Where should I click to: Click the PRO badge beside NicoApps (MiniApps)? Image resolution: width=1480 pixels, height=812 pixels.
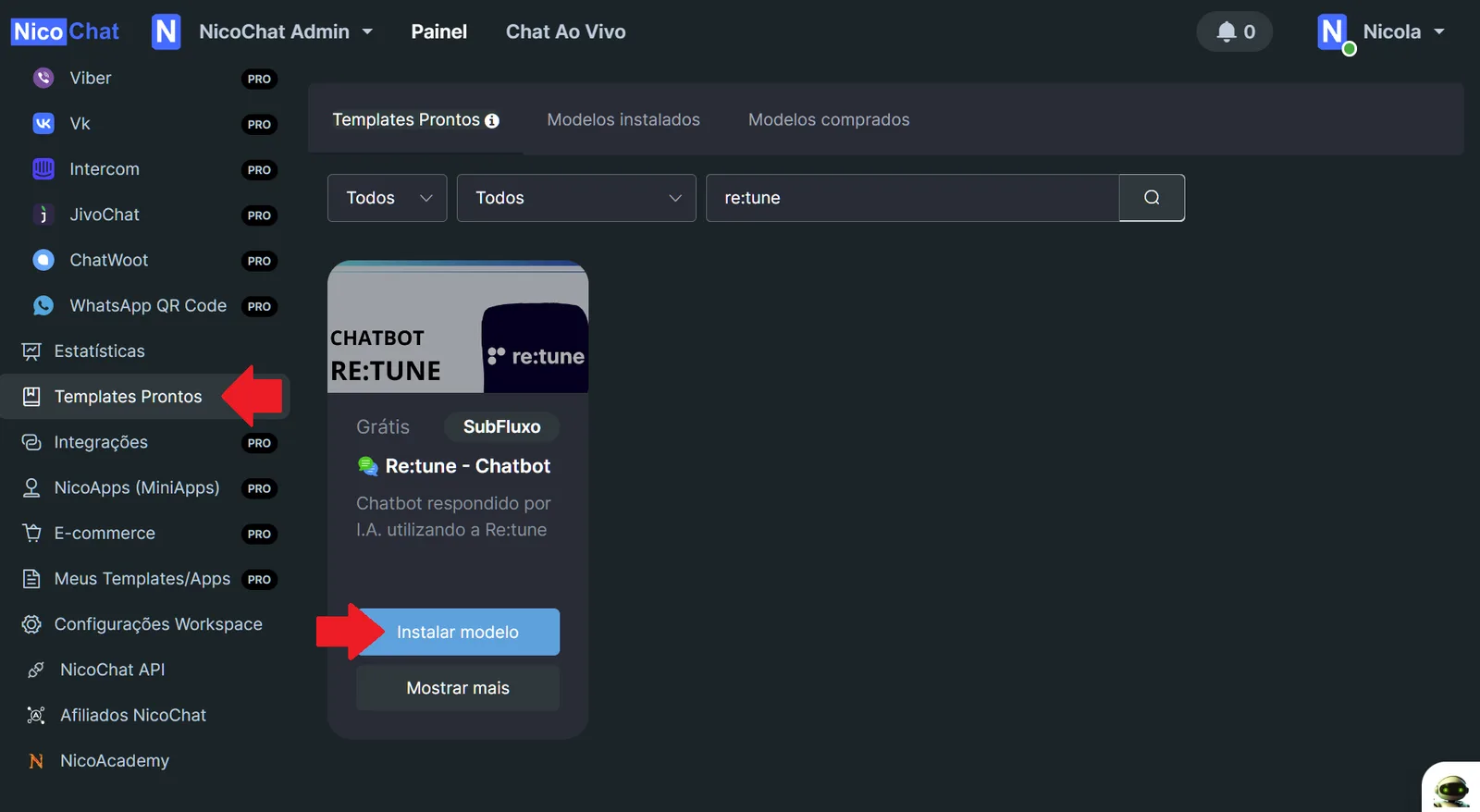click(x=259, y=488)
